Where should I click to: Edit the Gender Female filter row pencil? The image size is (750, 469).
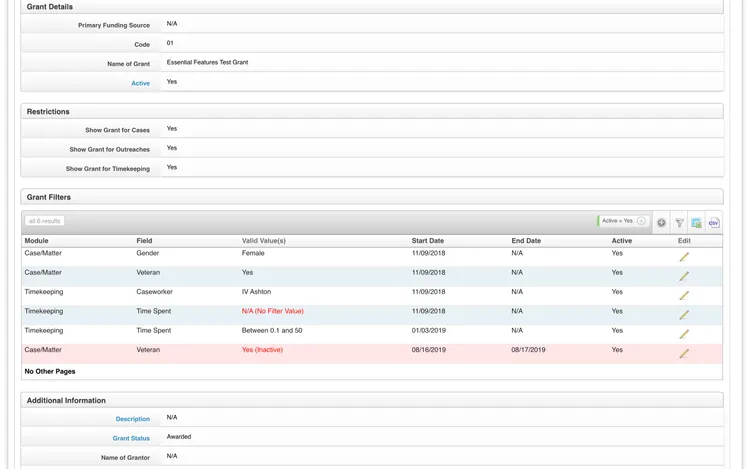point(684,257)
